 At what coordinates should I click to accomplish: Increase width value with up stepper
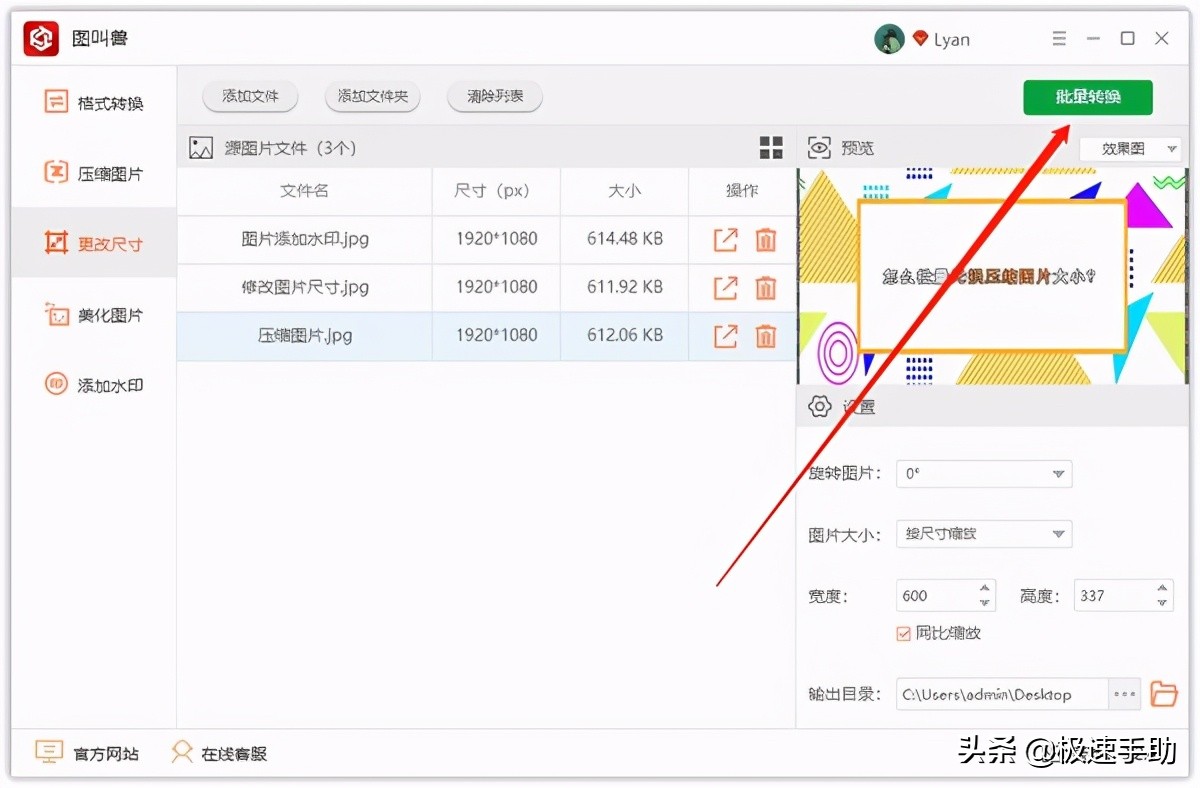point(985,588)
